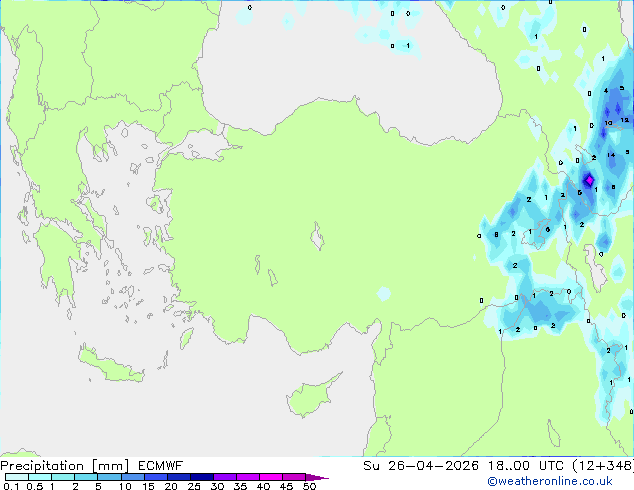Click the 20–25 mm legend color swatch

(x=179, y=477)
